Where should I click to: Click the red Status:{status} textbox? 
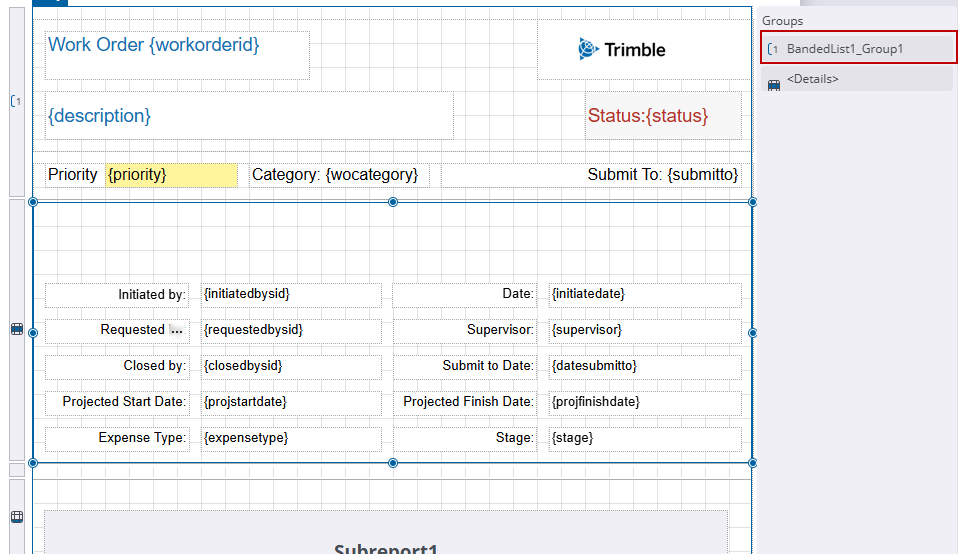point(663,116)
